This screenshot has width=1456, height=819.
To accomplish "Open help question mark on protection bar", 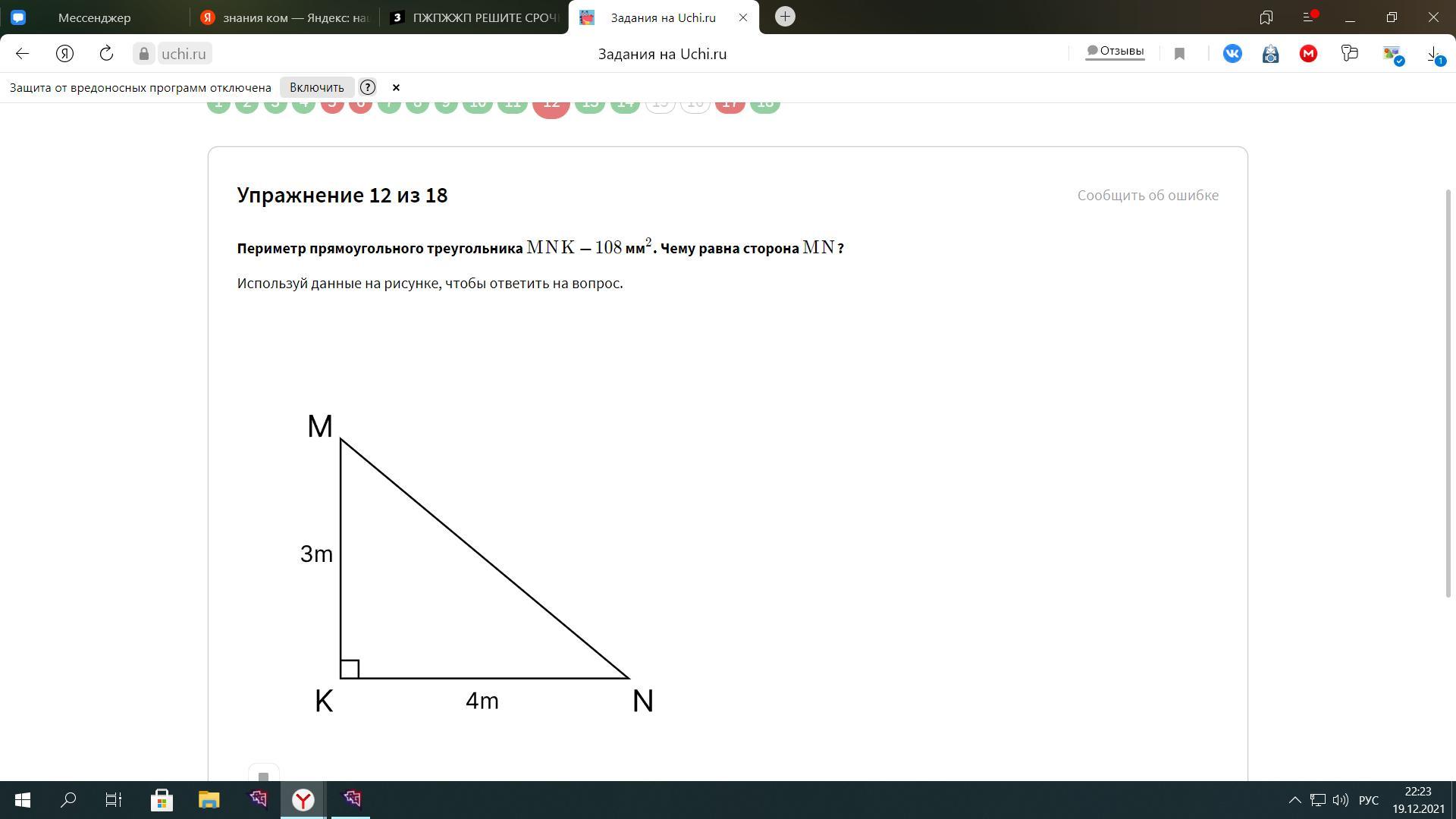I will click(x=367, y=87).
